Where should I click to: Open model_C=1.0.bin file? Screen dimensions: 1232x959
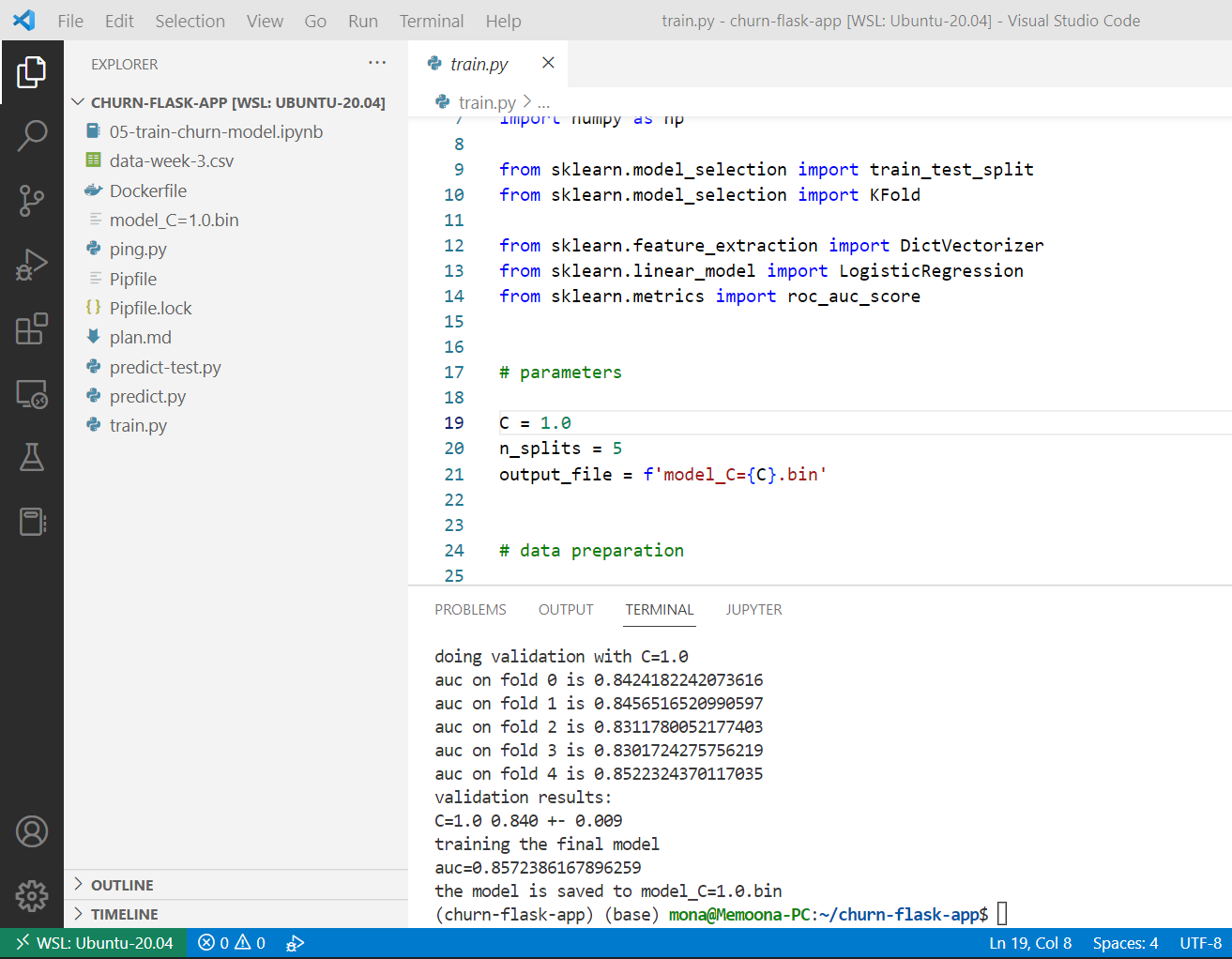coord(236,220)
